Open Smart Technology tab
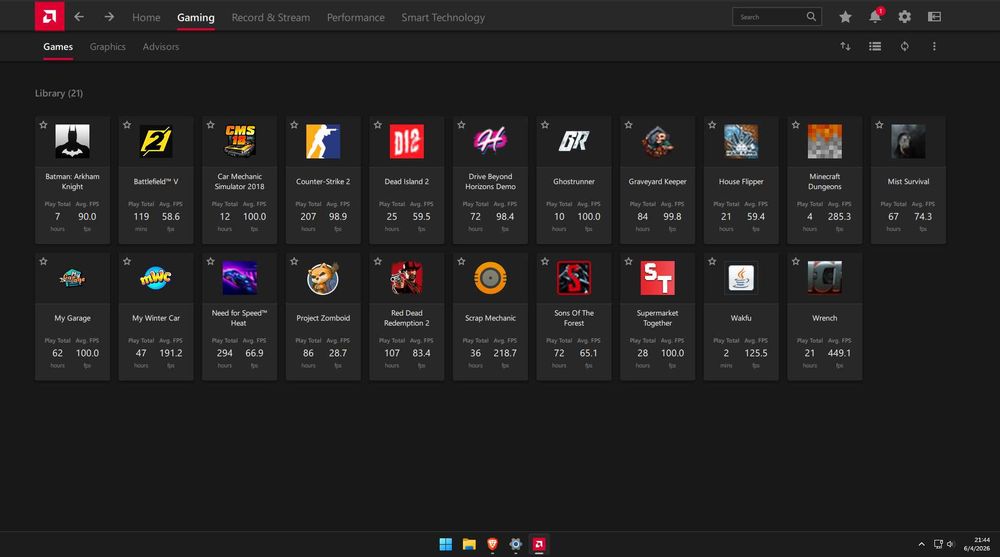This screenshot has width=1000, height=557. (443, 18)
